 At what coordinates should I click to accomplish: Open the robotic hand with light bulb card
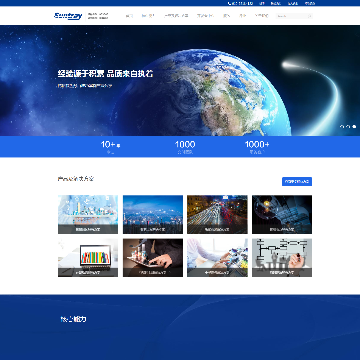click(x=282, y=214)
